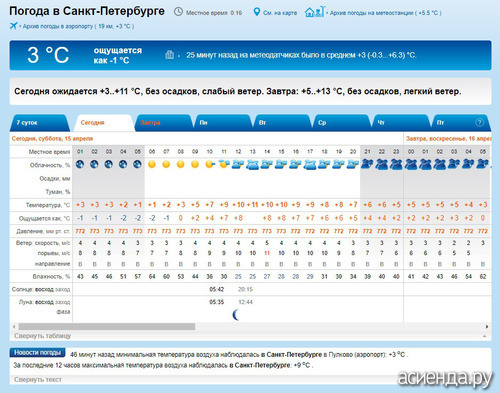Open the Пн forecast tab
This screenshot has height=393, width=500.
[222, 123]
